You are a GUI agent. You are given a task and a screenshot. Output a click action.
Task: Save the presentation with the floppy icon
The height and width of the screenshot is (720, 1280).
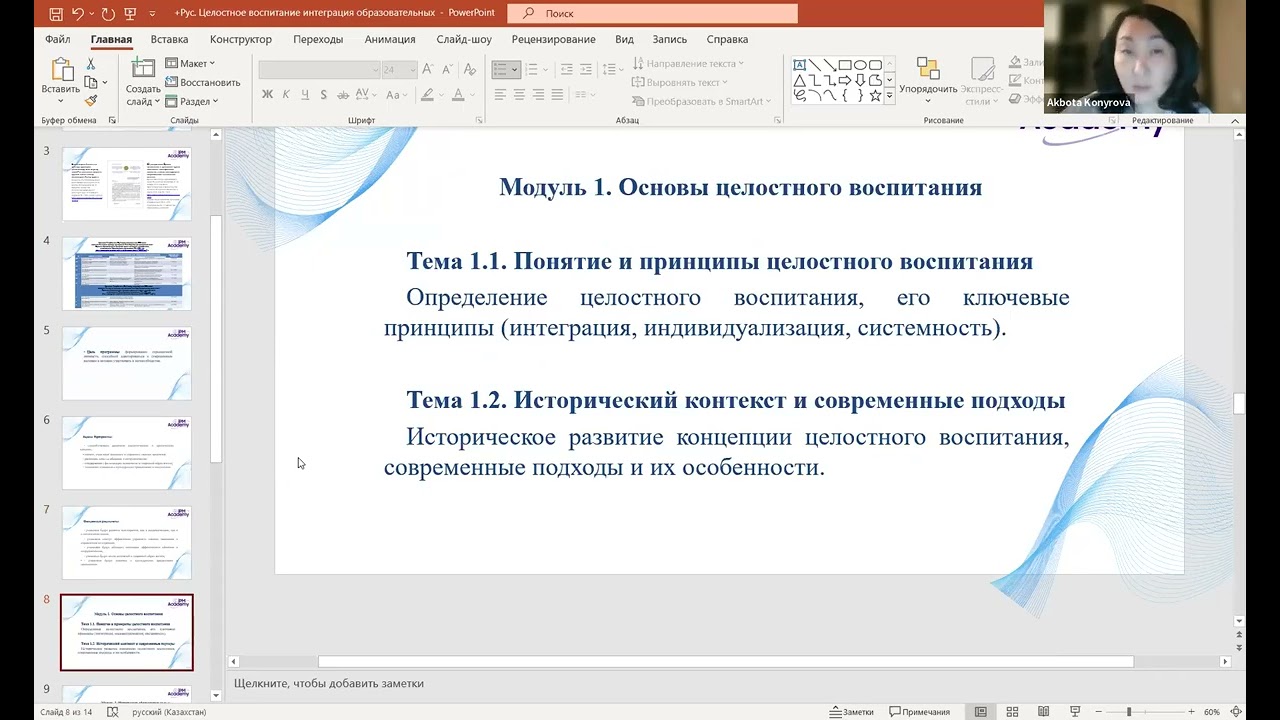[x=56, y=13]
